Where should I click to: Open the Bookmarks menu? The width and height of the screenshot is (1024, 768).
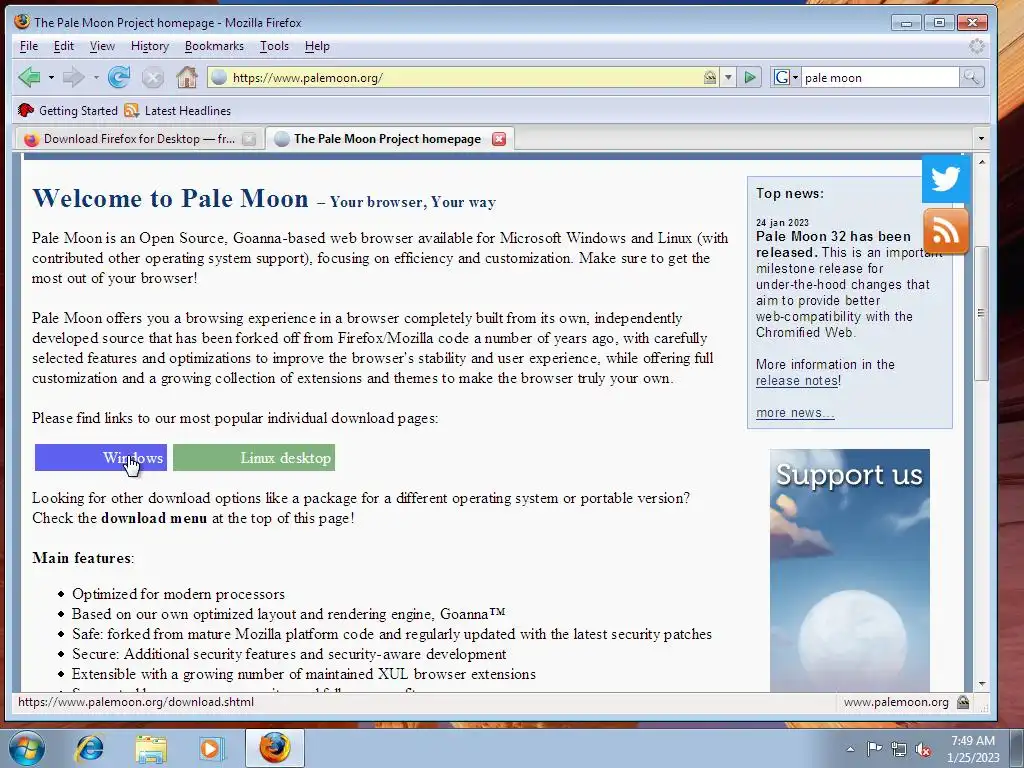[214, 46]
